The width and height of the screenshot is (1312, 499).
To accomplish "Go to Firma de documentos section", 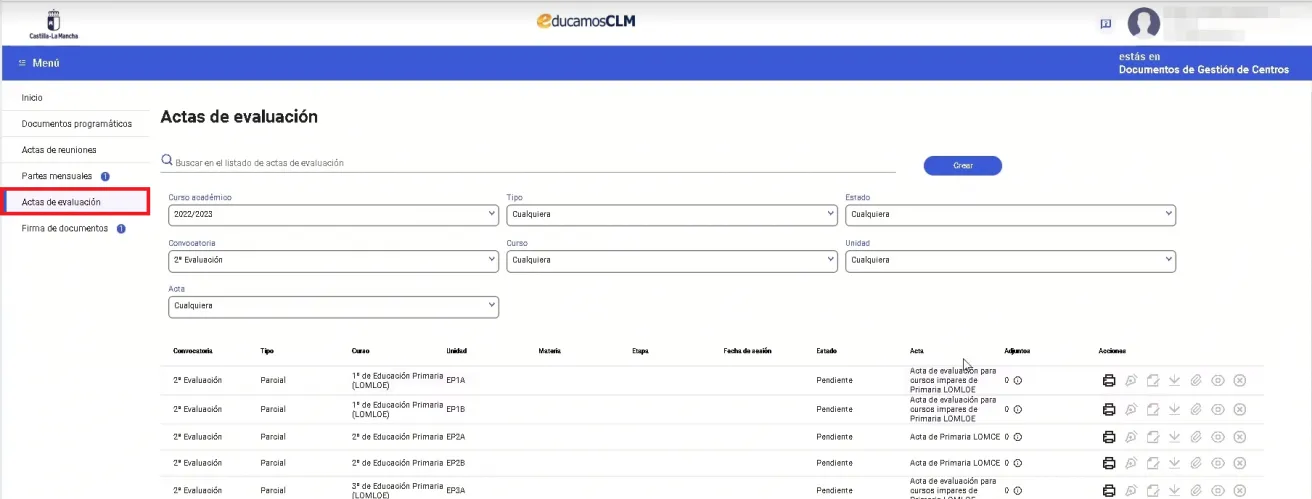I will click(64, 228).
